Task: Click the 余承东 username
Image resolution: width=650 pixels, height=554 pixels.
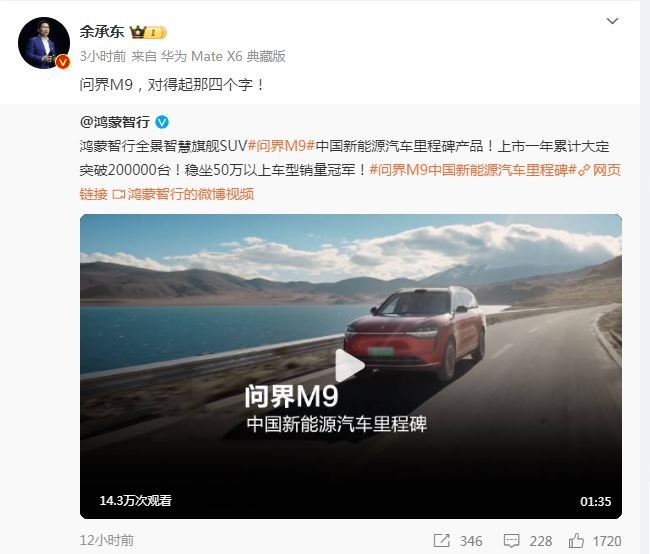Action: (x=102, y=32)
